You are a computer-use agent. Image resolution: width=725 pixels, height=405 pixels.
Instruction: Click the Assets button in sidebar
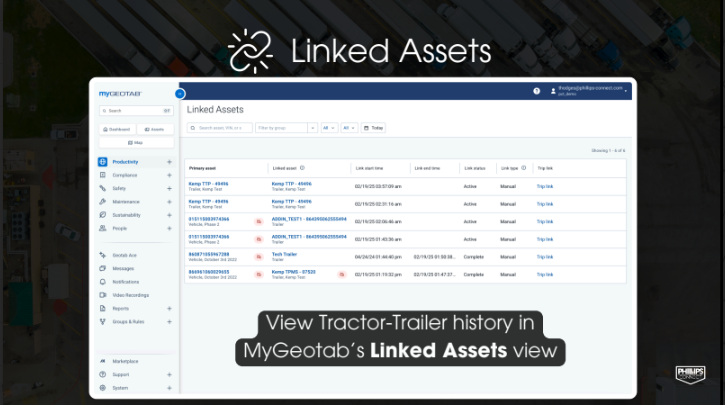pos(155,129)
